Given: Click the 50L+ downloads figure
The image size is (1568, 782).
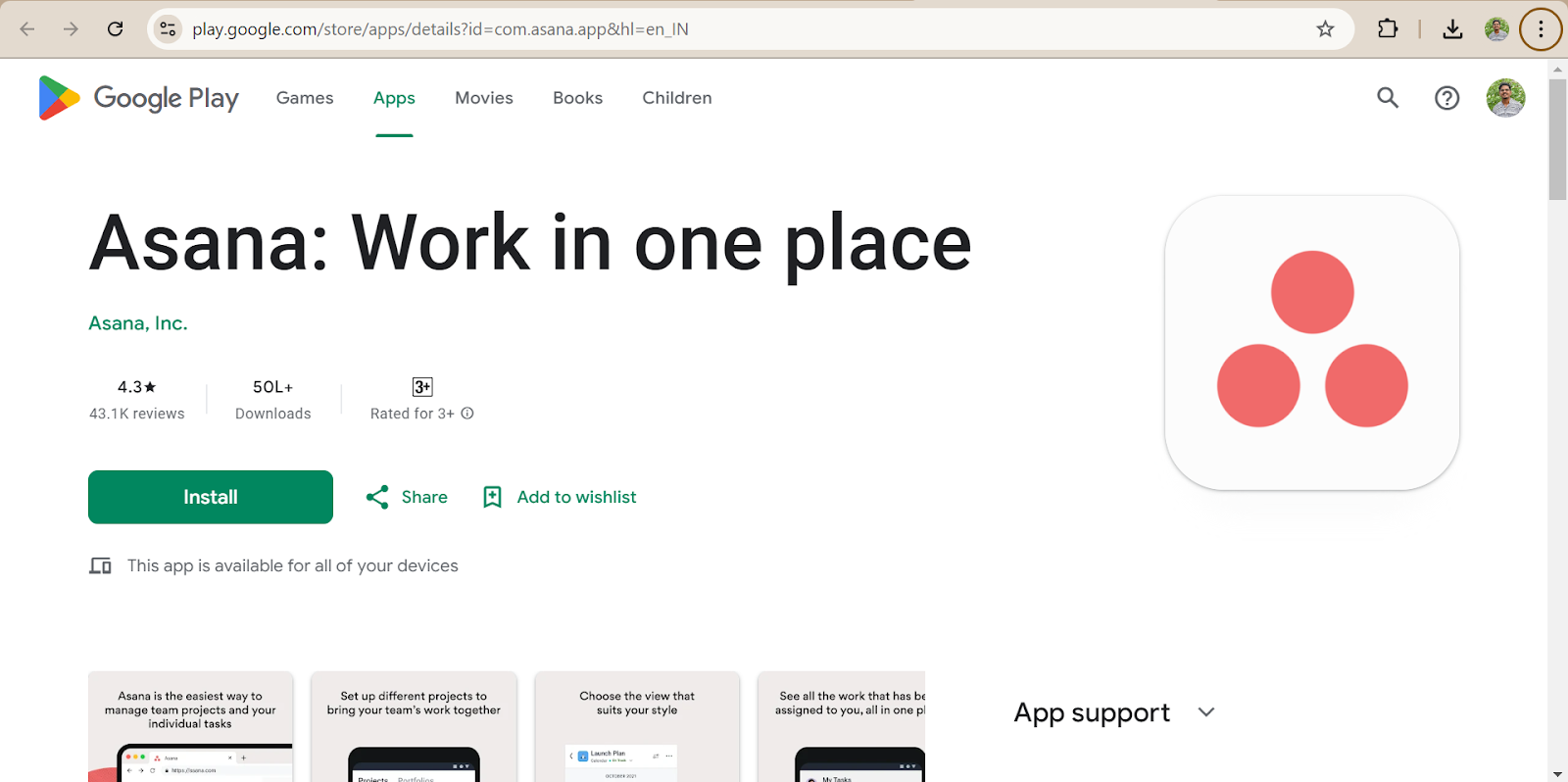Looking at the screenshot, I should 273,387.
